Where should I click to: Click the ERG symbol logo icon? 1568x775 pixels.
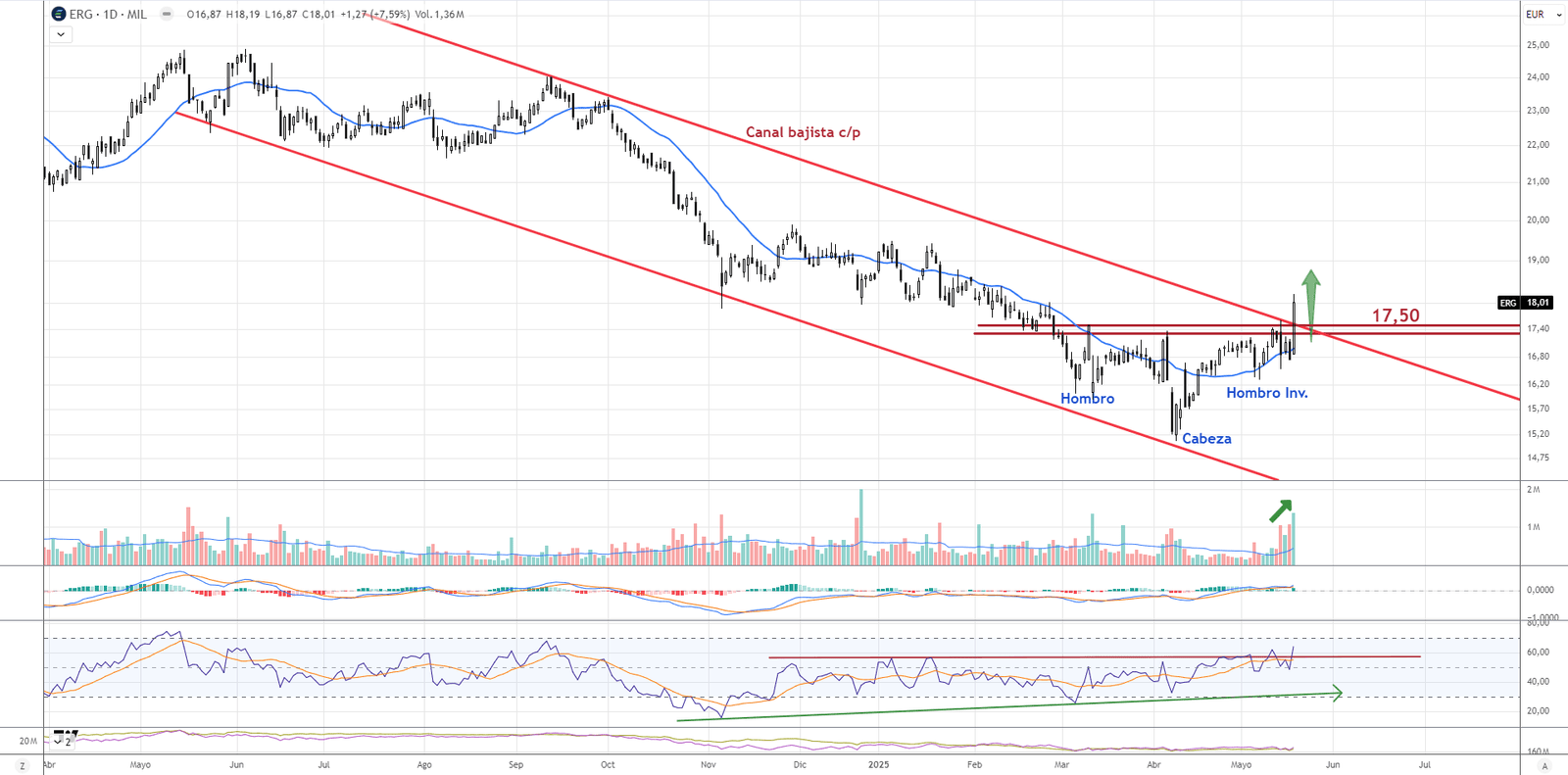pos(59,15)
